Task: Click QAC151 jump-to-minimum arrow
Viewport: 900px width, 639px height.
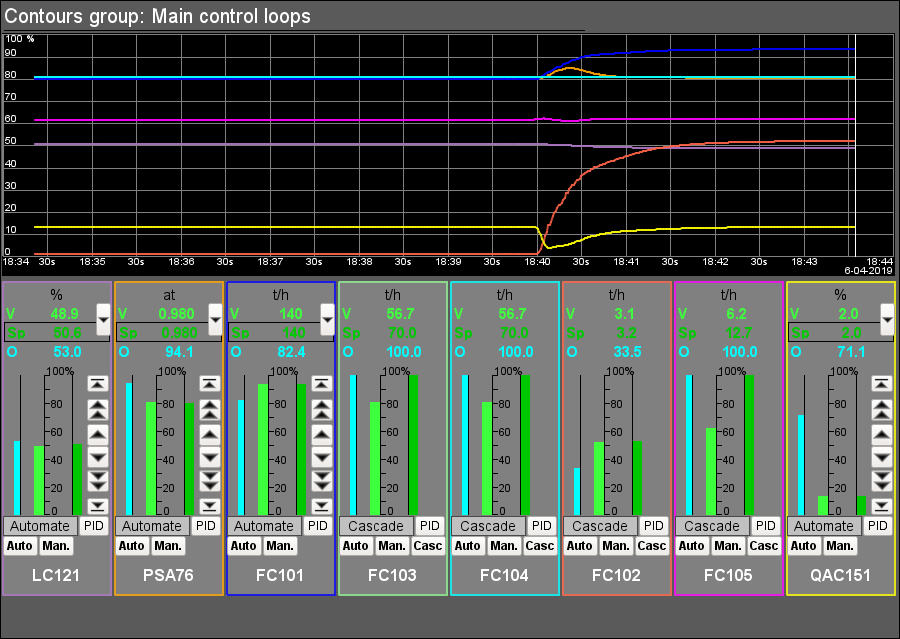Action: [x=882, y=506]
